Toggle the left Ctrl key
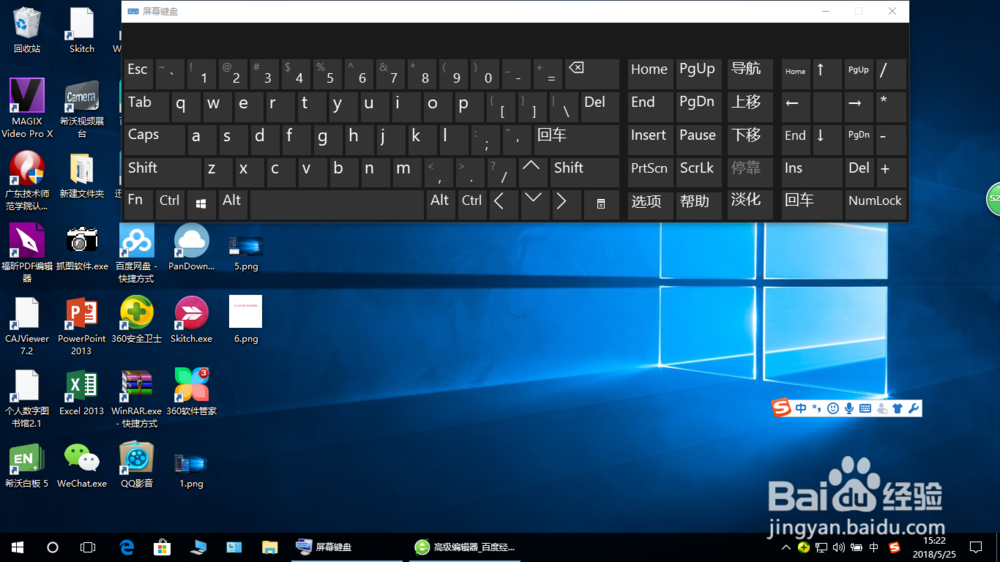Screen dimensions: 1000x562 170,205
